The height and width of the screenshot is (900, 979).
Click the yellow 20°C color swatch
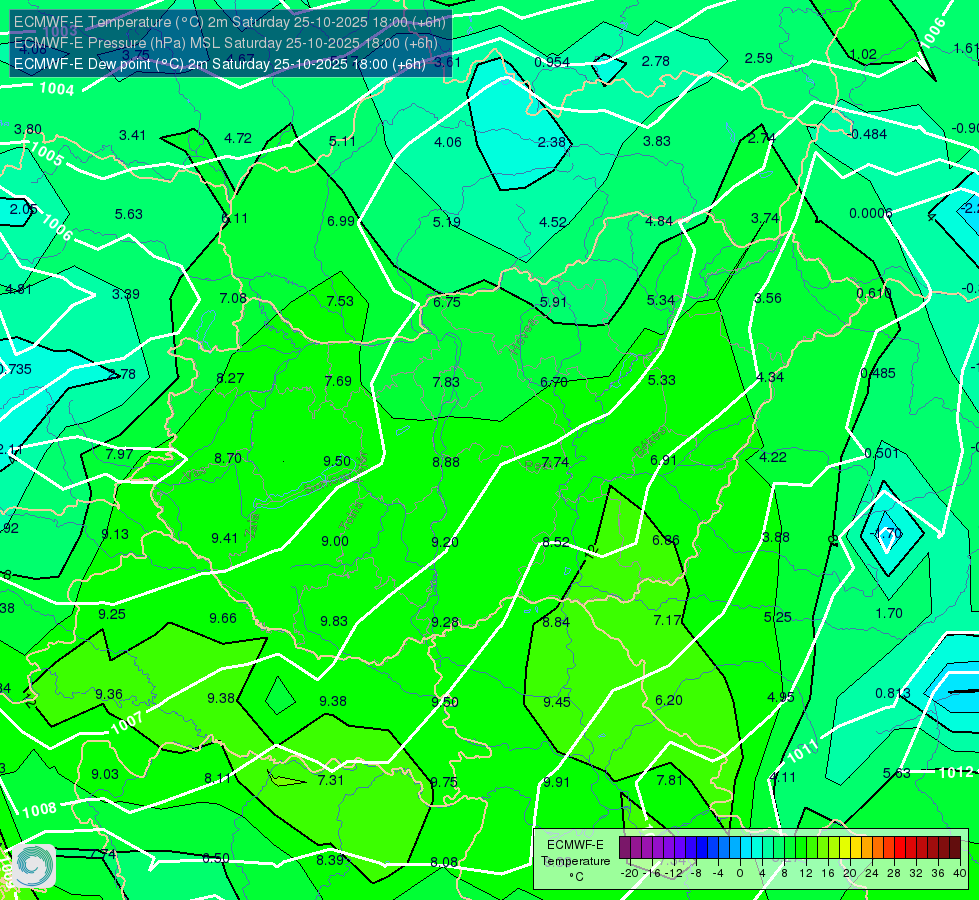[845, 848]
